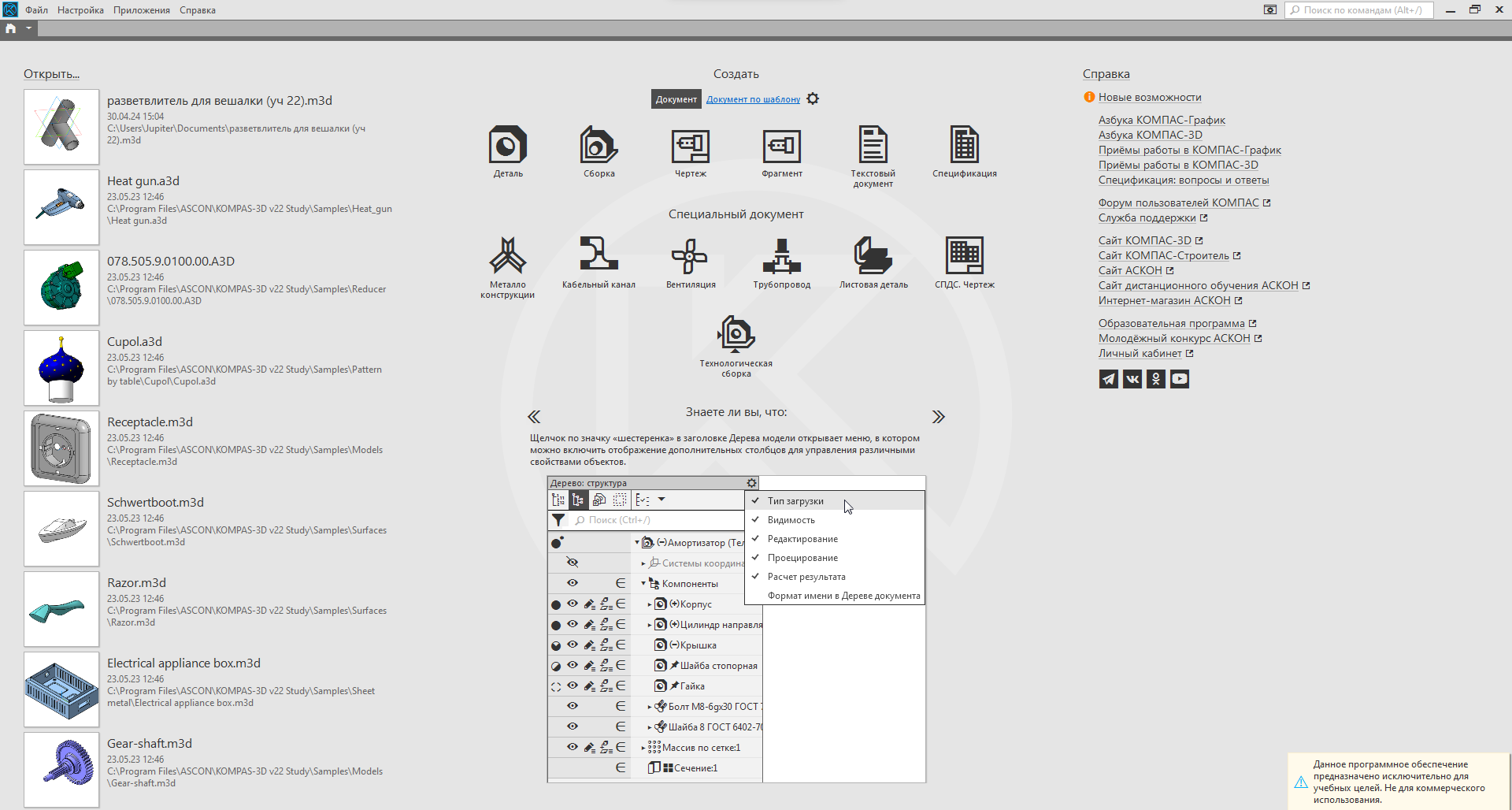Open recent file 078.505.9.0100.00.A3D
This screenshot has height=810, width=1512.
(171, 262)
